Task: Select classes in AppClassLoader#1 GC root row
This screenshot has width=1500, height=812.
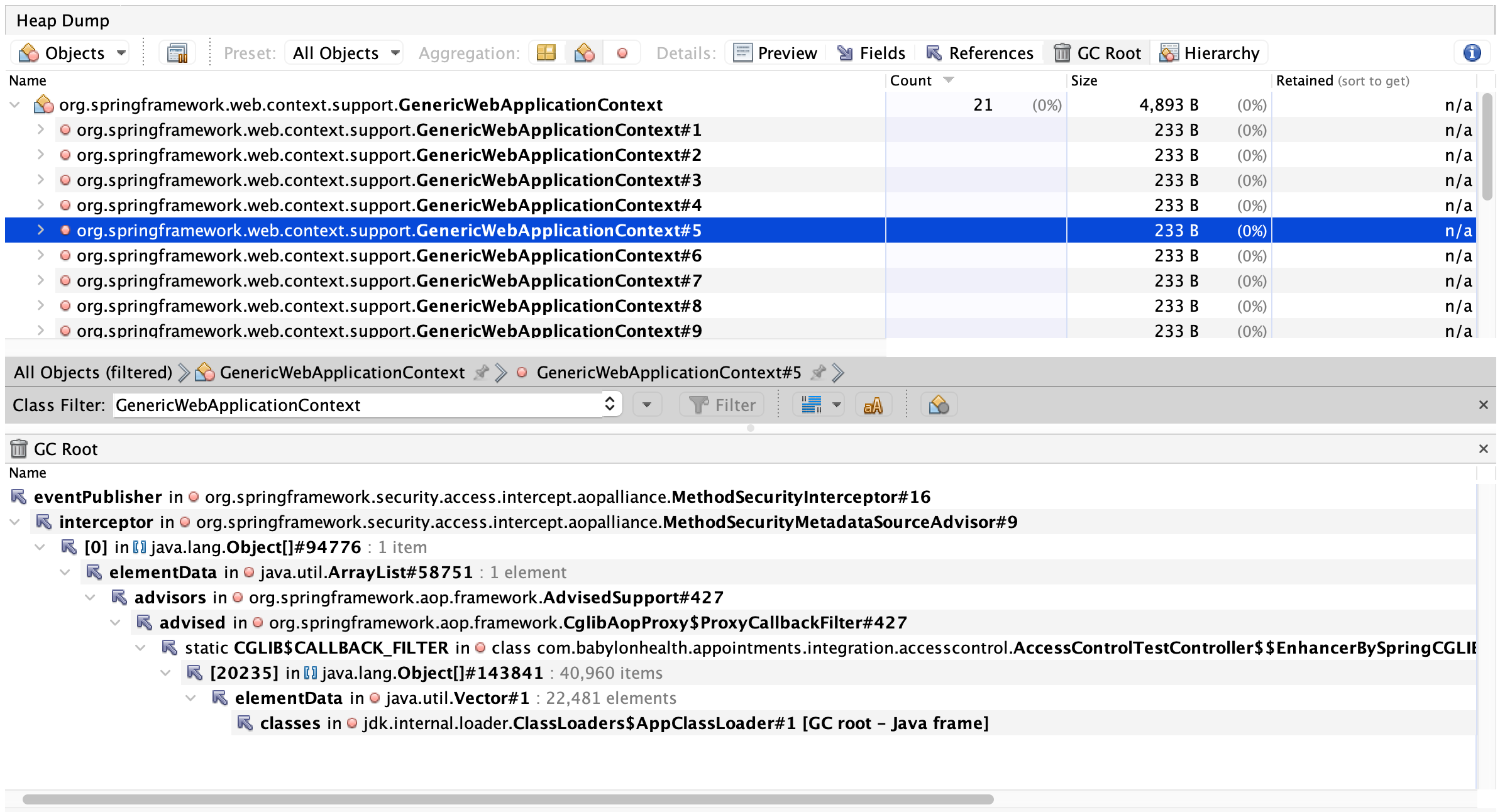Action: point(852,723)
